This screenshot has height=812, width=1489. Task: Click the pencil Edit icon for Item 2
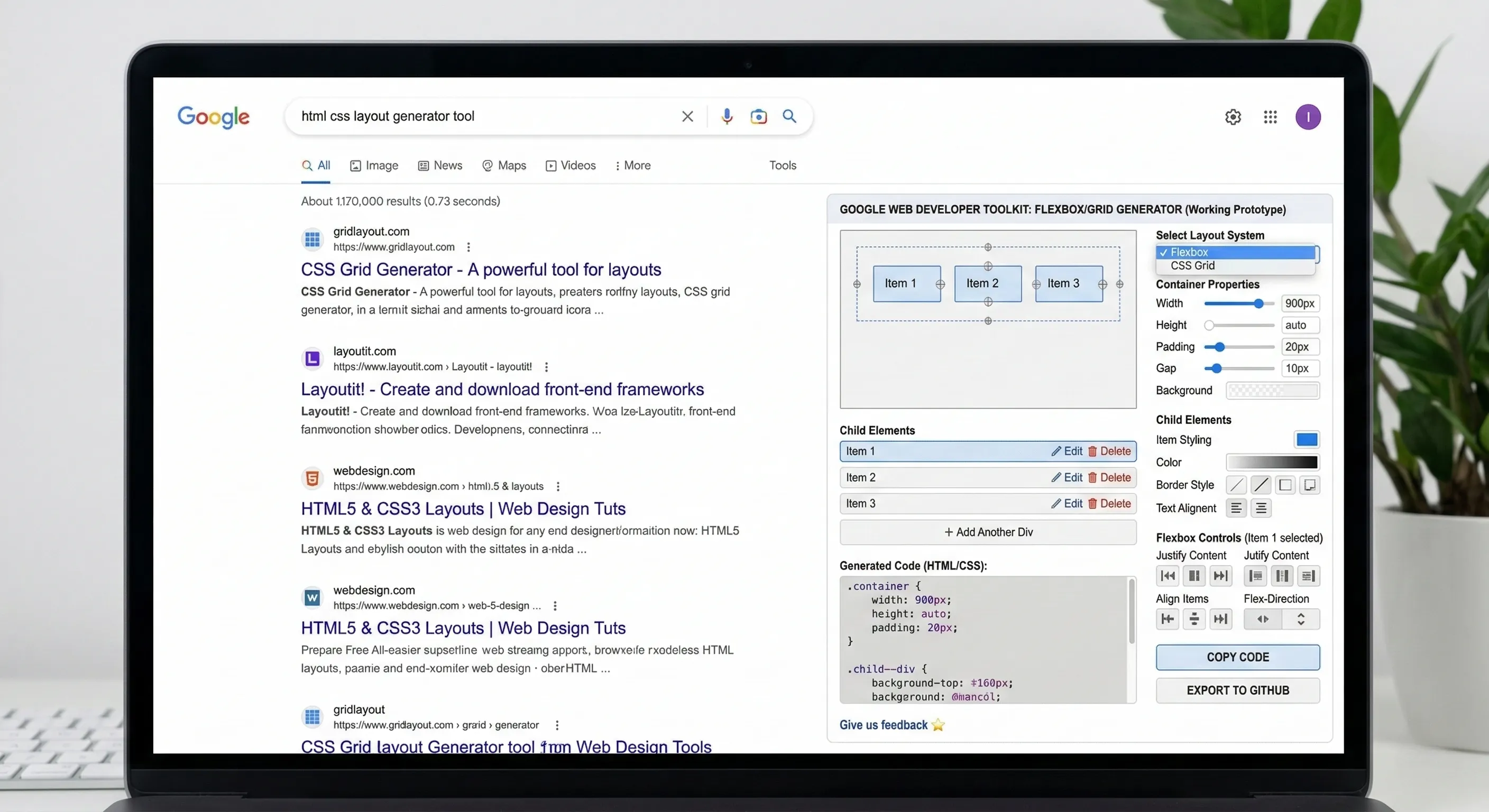click(1056, 477)
